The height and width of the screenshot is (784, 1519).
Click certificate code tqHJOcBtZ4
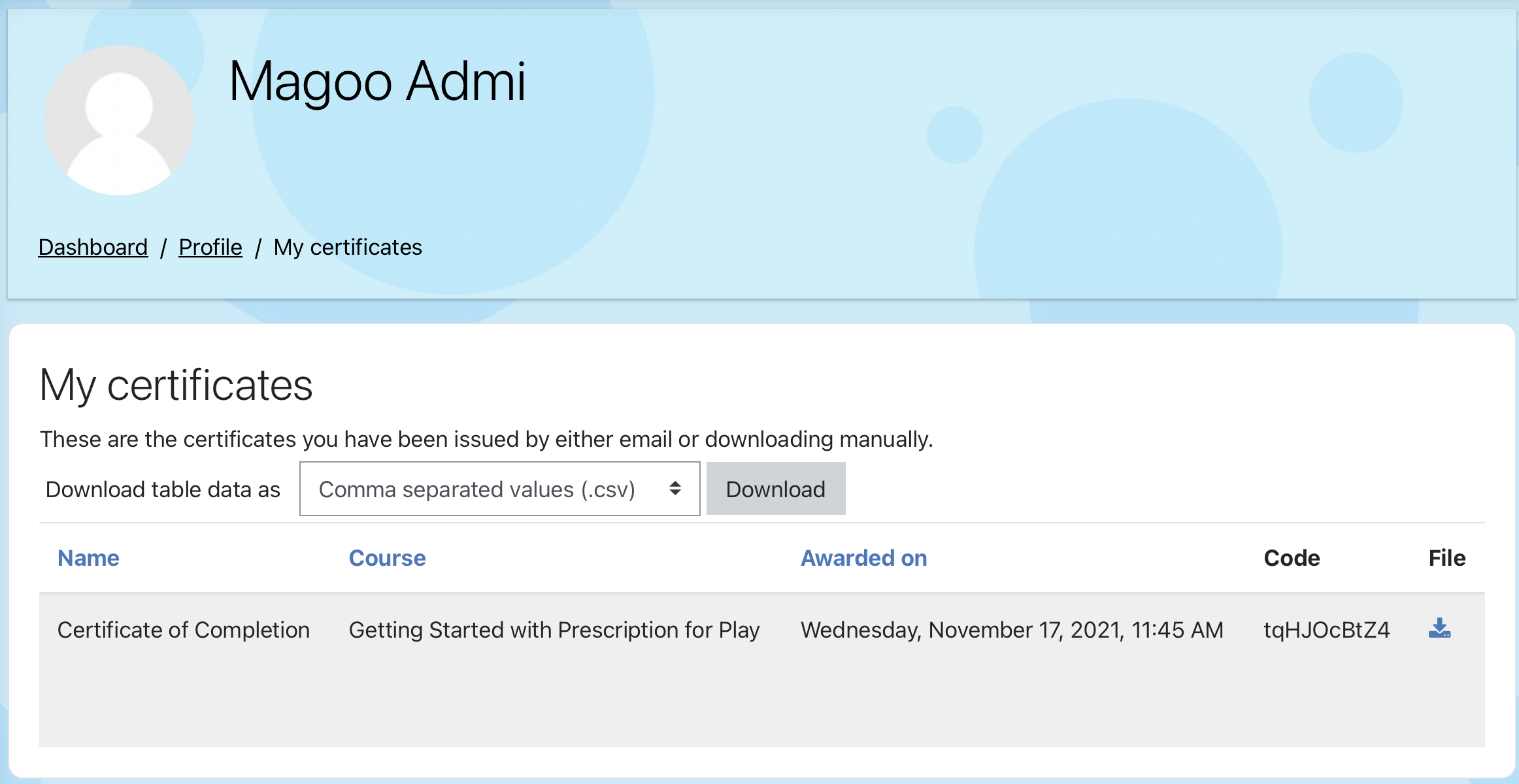[x=1326, y=630]
